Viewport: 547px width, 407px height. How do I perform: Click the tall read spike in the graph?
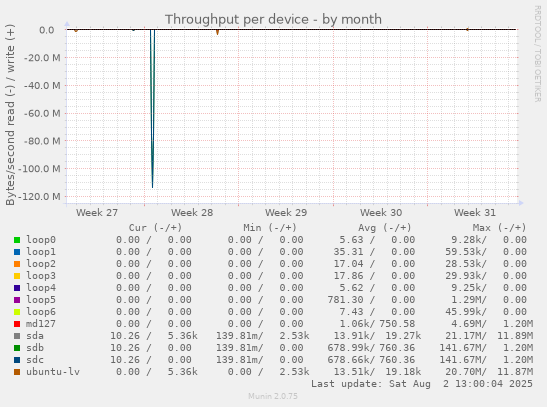(x=152, y=108)
